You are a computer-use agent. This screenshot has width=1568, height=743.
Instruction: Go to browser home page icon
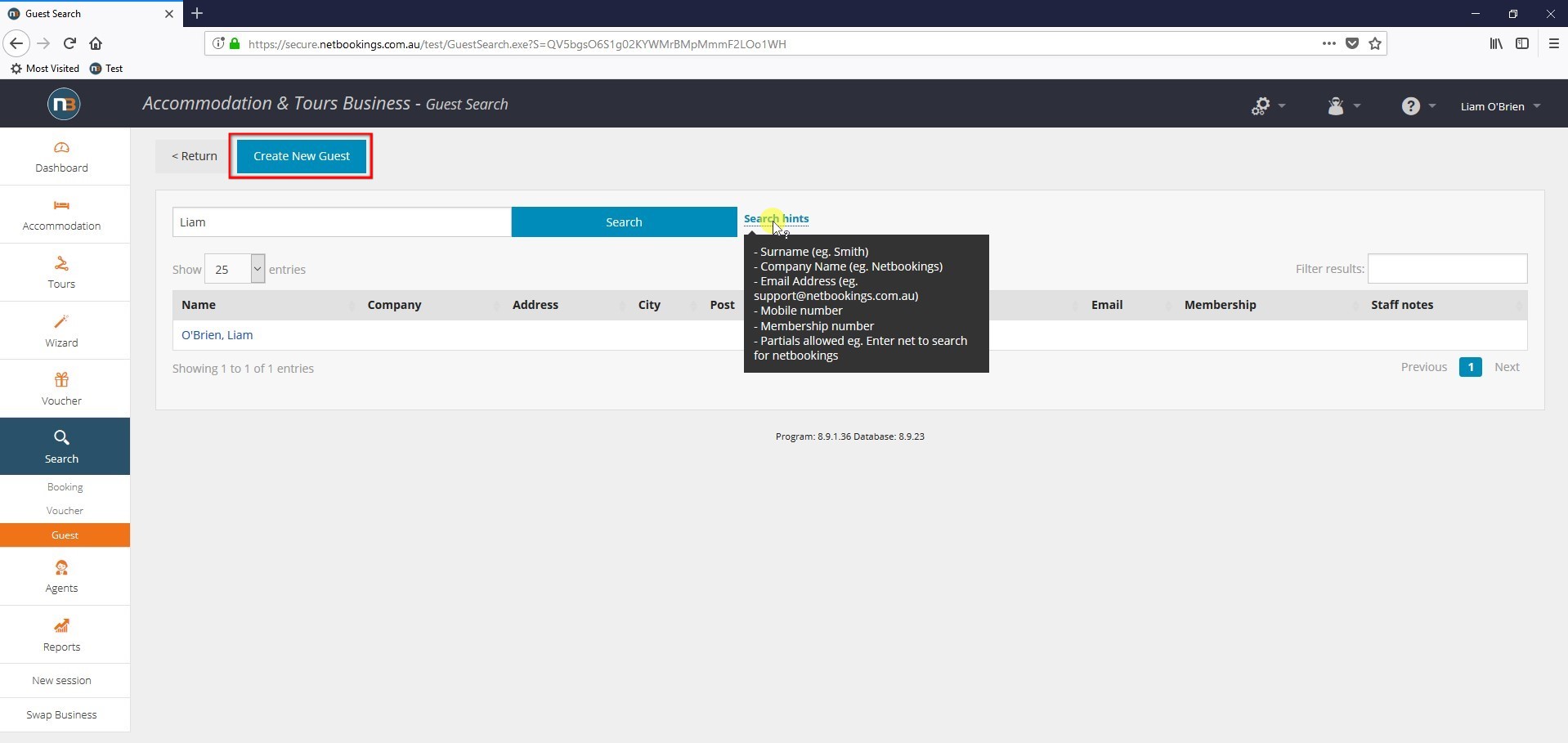(x=96, y=43)
